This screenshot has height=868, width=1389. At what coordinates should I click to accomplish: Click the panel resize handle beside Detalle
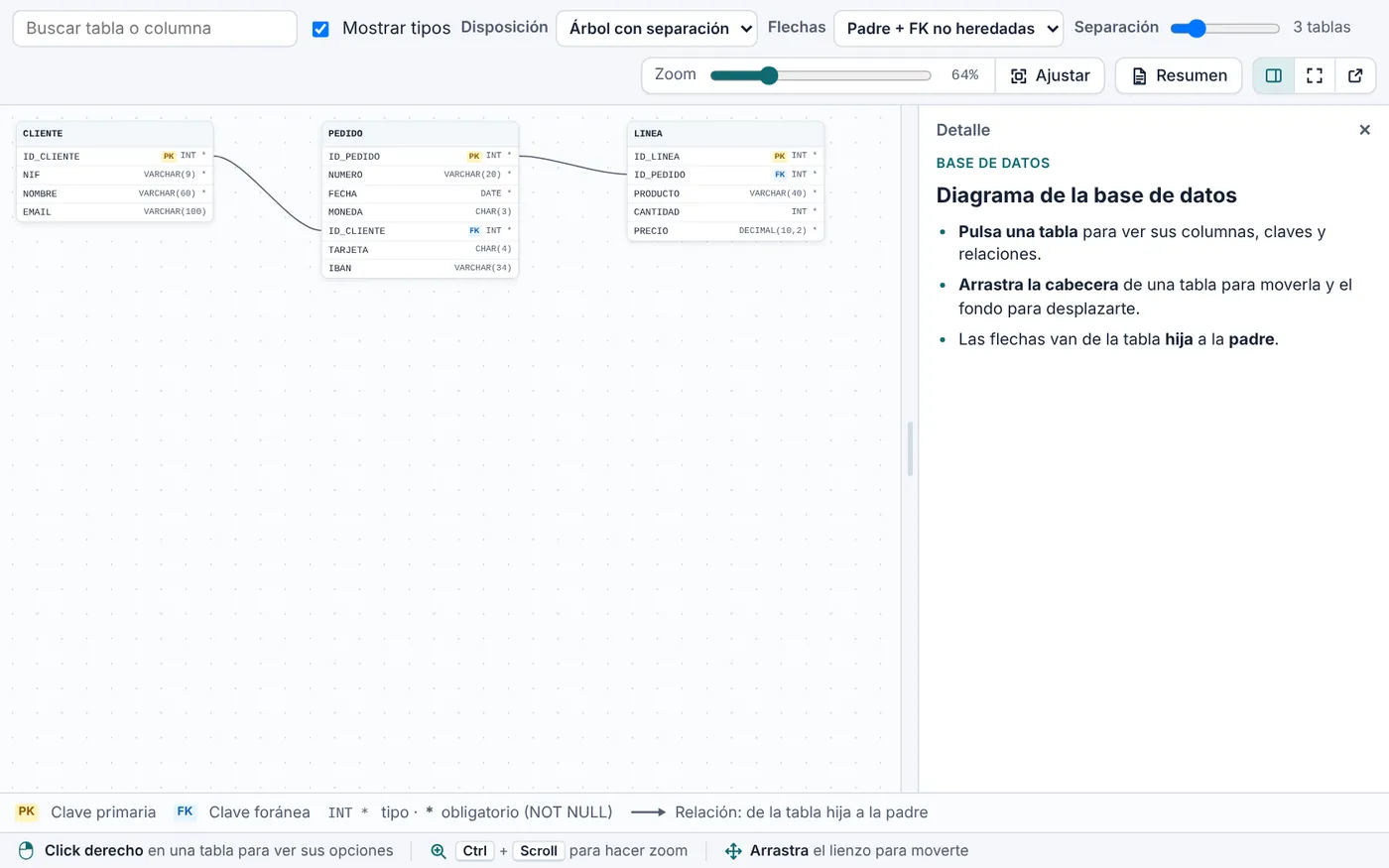pos(910,448)
